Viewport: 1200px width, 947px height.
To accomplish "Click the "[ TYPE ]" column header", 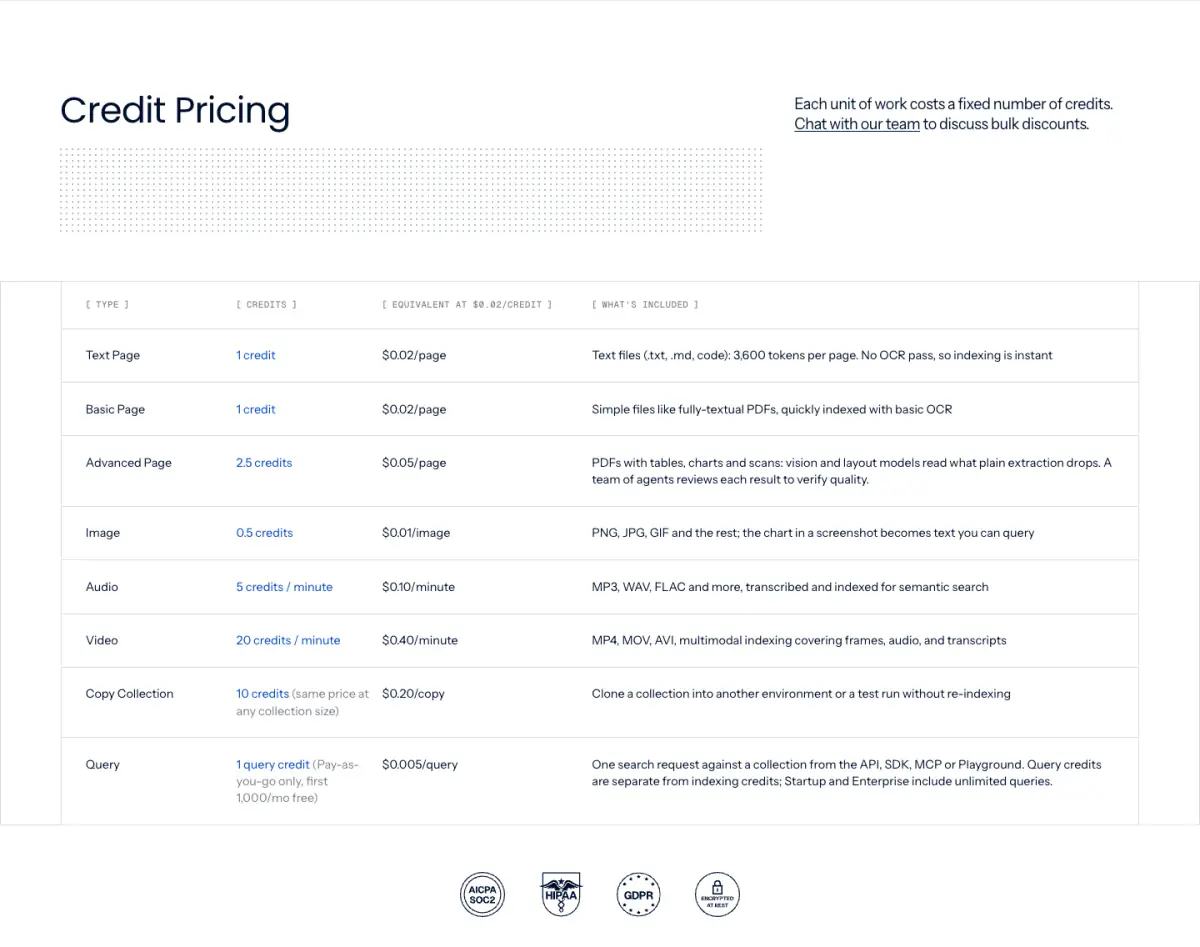I will click(107, 304).
